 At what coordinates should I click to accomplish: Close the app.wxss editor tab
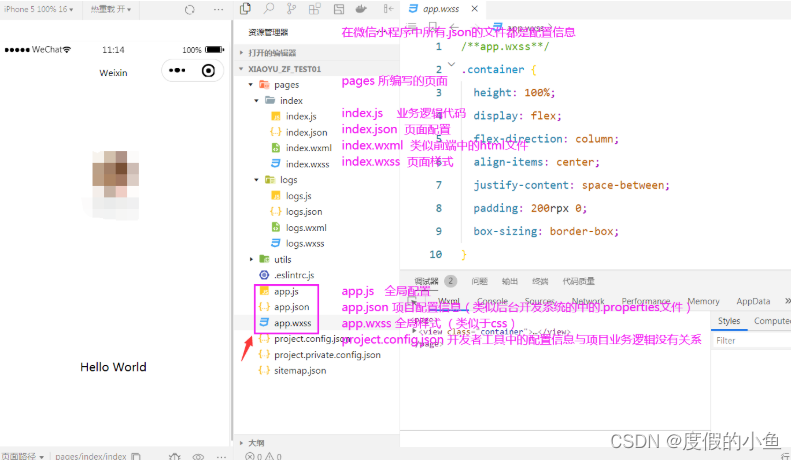click(x=474, y=9)
